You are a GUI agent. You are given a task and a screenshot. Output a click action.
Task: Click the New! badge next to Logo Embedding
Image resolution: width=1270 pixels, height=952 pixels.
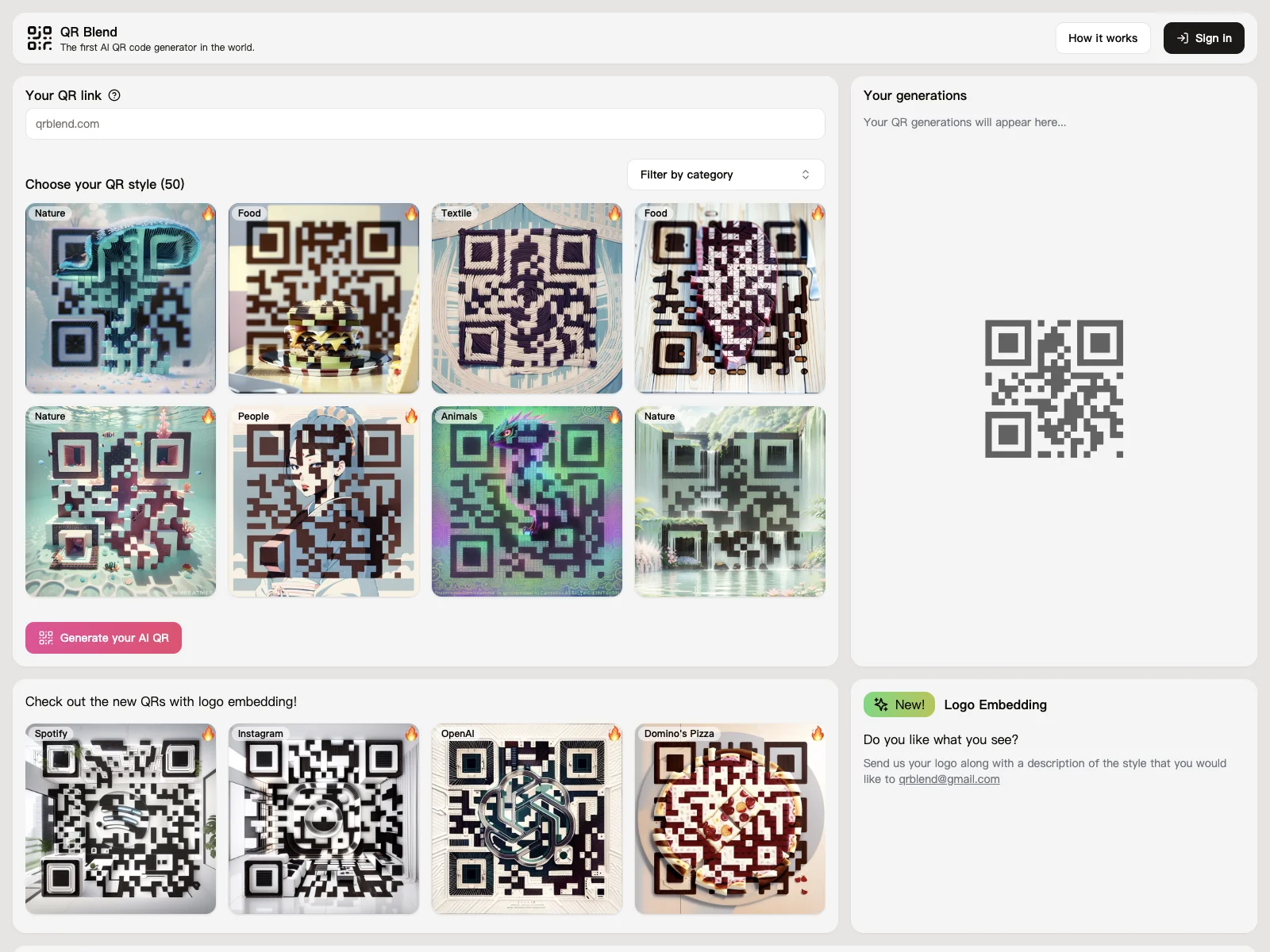click(x=899, y=704)
